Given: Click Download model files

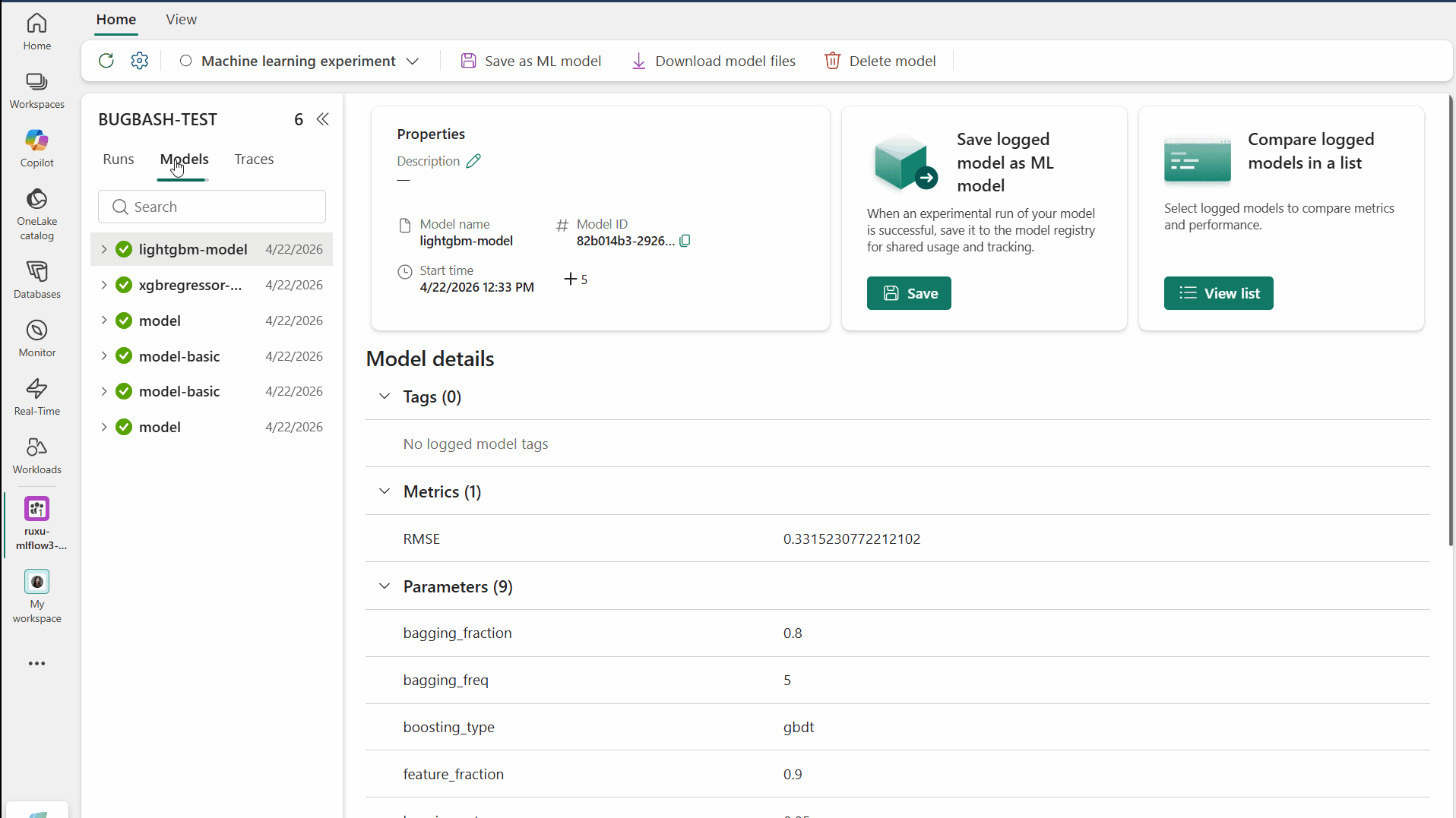Looking at the screenshot, I should (714, 61).
